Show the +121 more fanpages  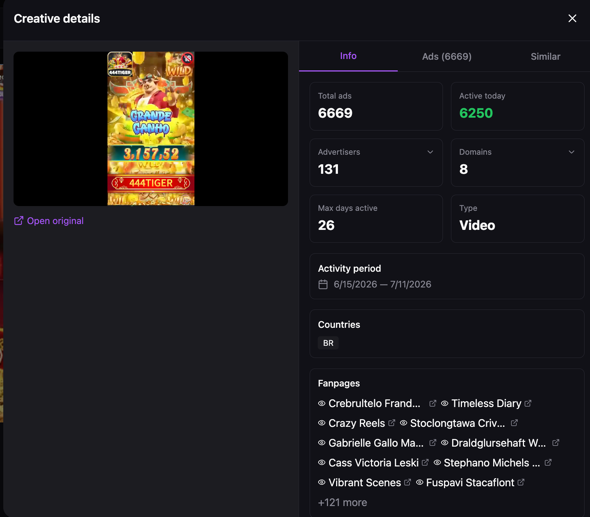tap(342, 502)
